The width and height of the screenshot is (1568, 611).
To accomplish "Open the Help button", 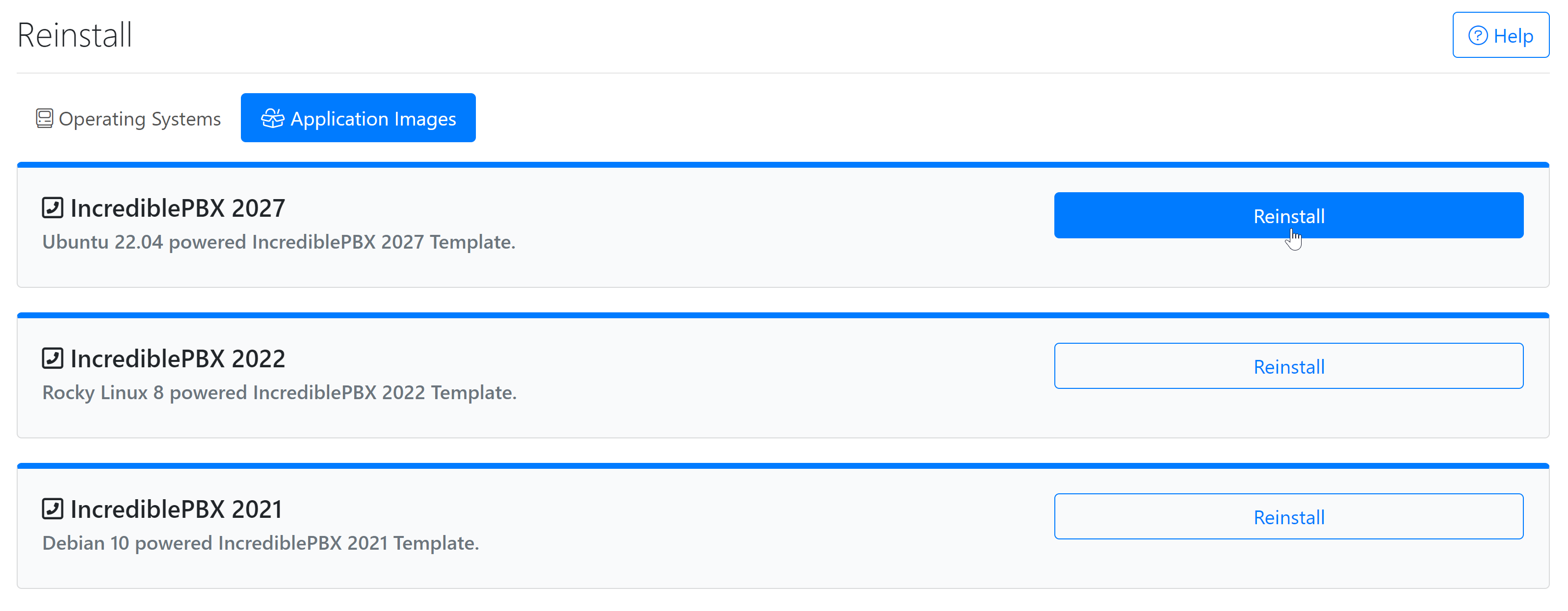I will [1500, 35].
